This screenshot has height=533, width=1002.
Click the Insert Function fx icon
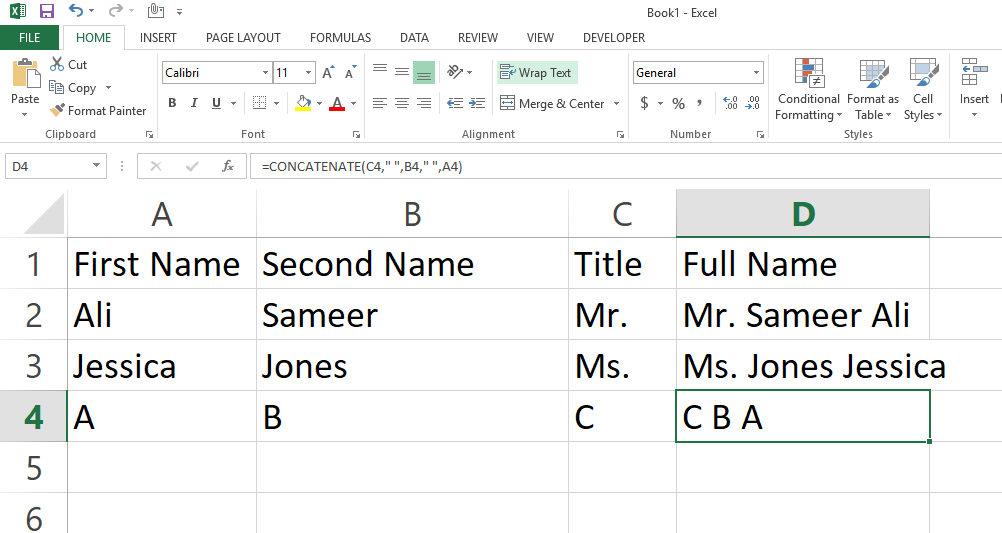(x=228, y=166)
